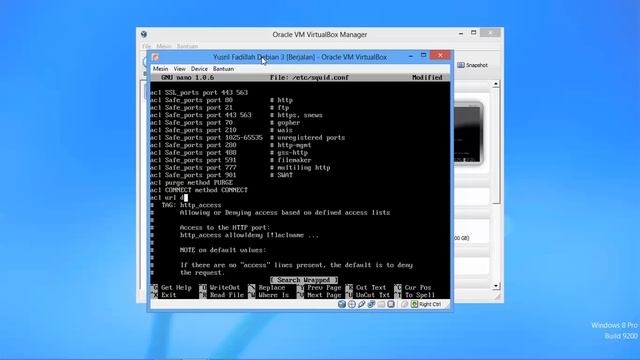This screenshot has width=640, height=360.
Task: Click the 'Modified' indicator in nano header
Action: pyautogui.click(x=427, y=78)
